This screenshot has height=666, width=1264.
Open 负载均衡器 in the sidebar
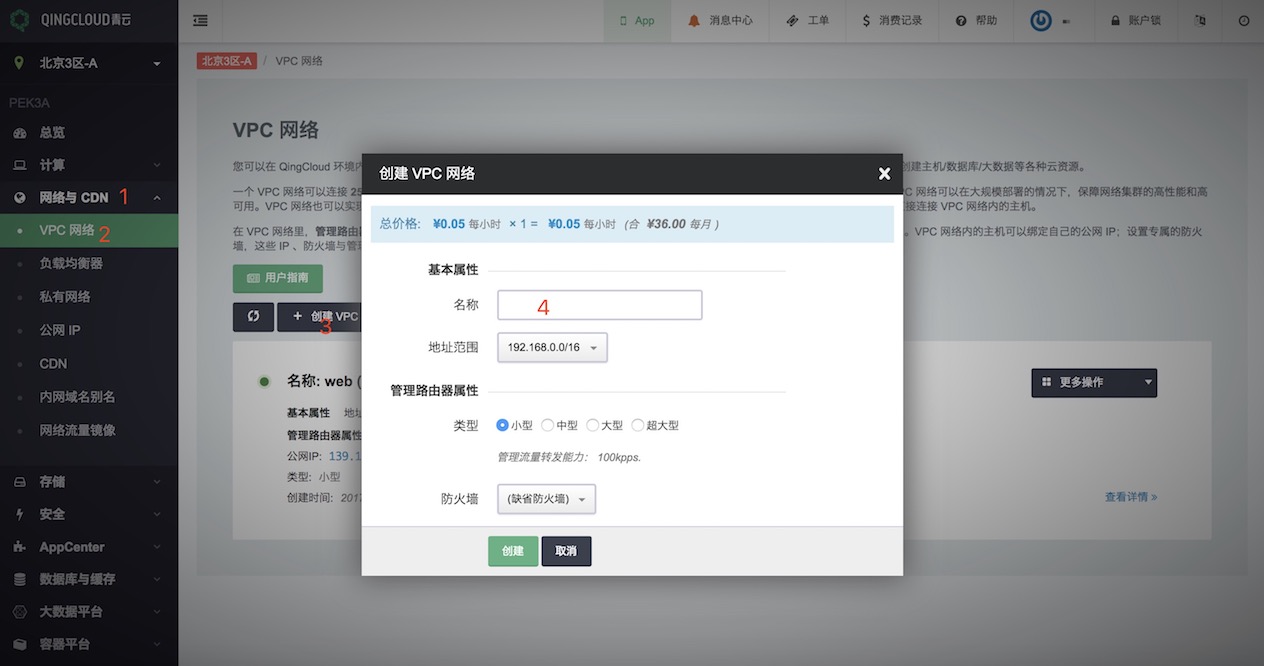tap(71, 263)
